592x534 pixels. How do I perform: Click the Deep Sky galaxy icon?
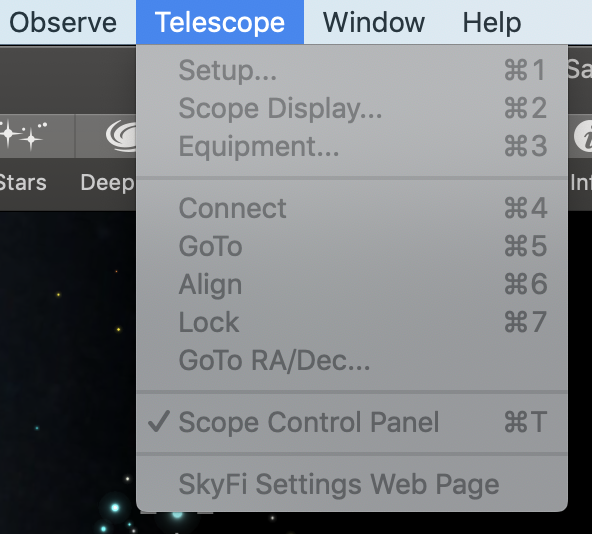click(x=121, y=136)
